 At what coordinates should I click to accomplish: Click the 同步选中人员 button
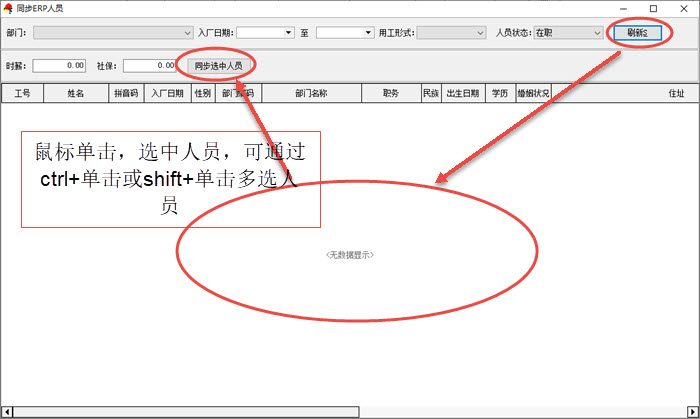pos(218,66)
